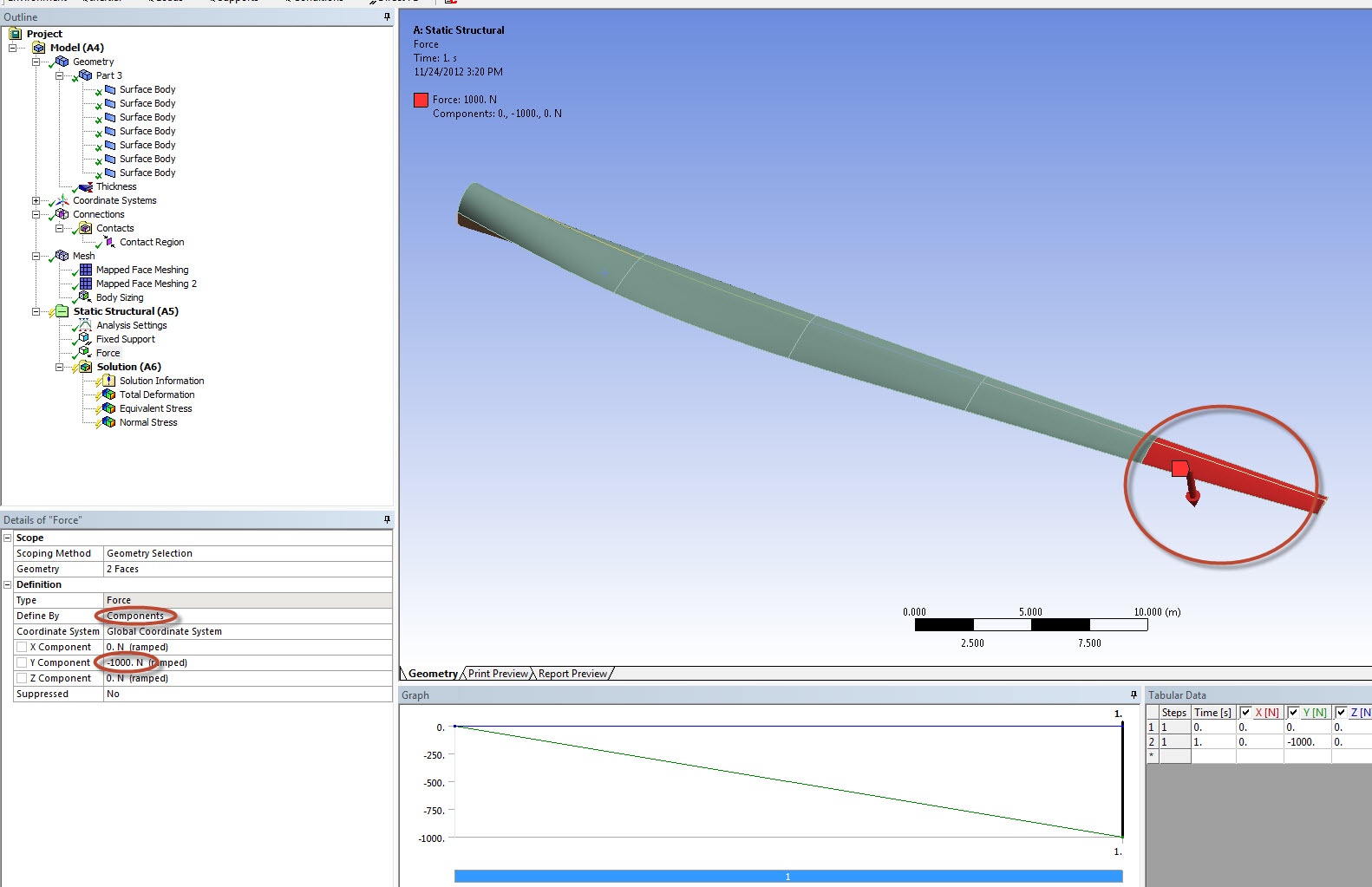Expand the Coordinate Systems node
This screenshot has width=1372, height=887.
(36, 200)
